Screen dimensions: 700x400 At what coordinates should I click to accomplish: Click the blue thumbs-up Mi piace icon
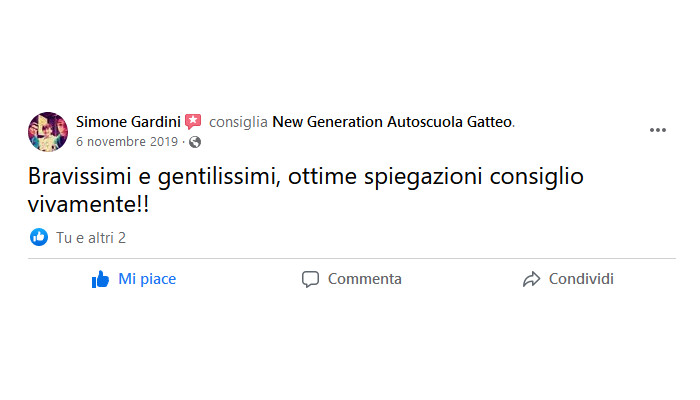[x=100, y=279]
